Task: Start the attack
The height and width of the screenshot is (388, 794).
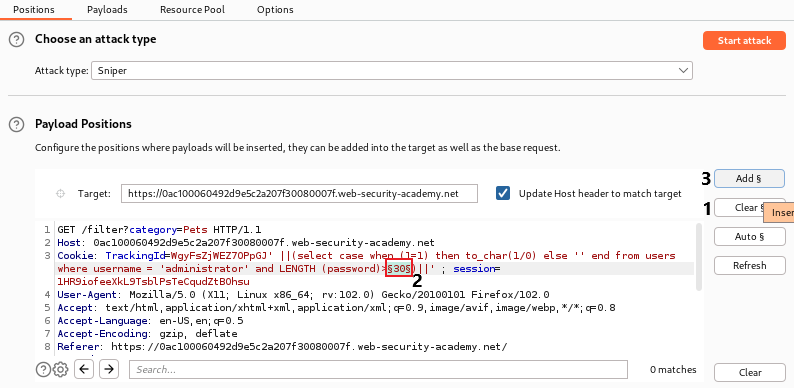Action: [744, 41]
